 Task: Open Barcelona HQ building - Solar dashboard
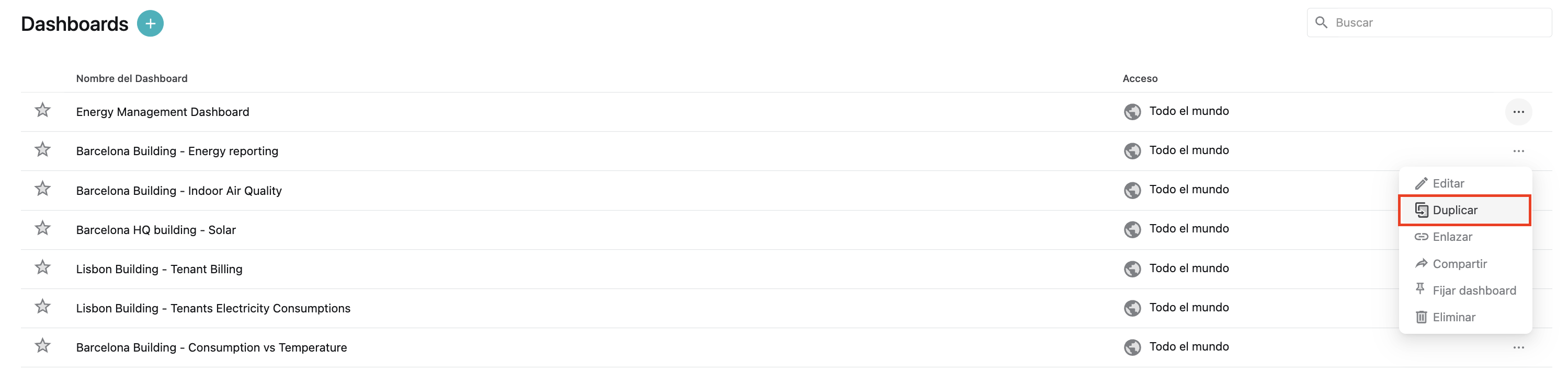pyautogui.click(x=156, y=230)
